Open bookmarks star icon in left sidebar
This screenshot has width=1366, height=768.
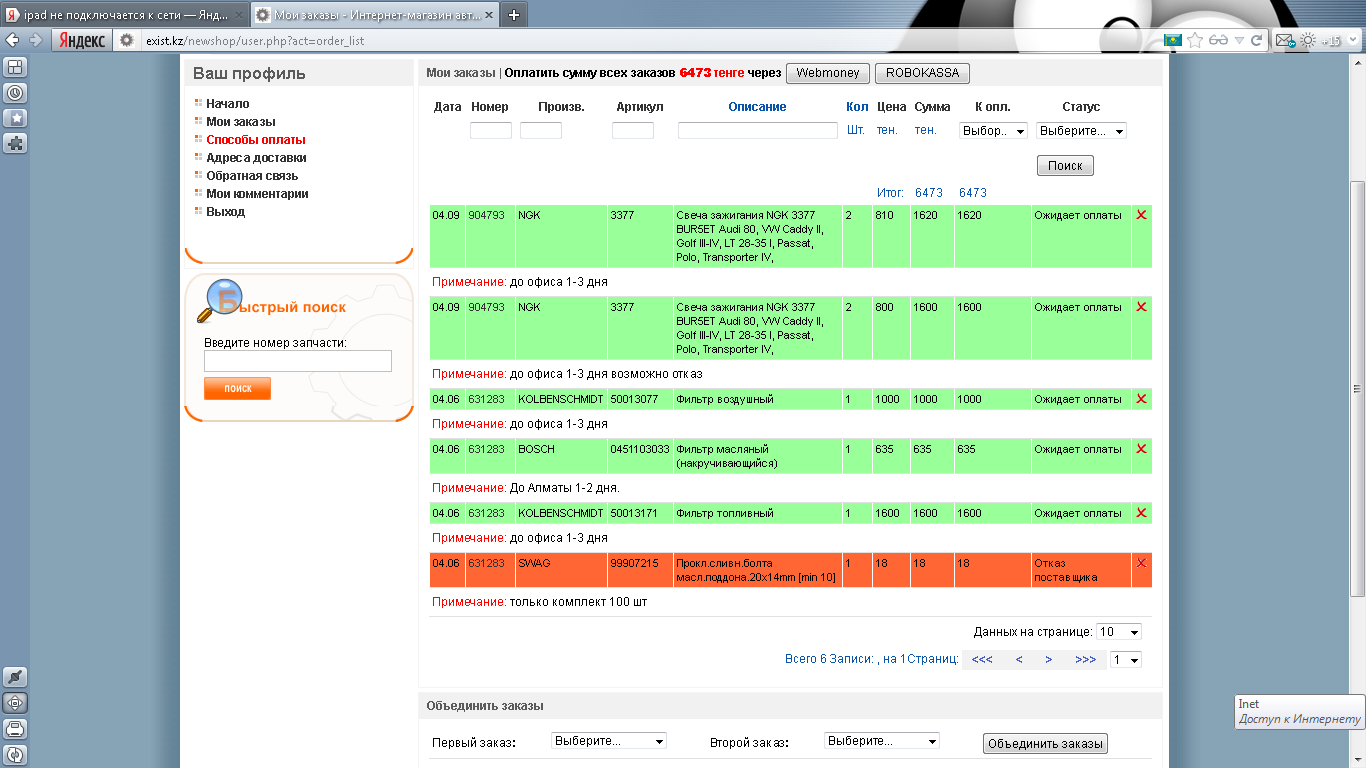tap(16, 118)
